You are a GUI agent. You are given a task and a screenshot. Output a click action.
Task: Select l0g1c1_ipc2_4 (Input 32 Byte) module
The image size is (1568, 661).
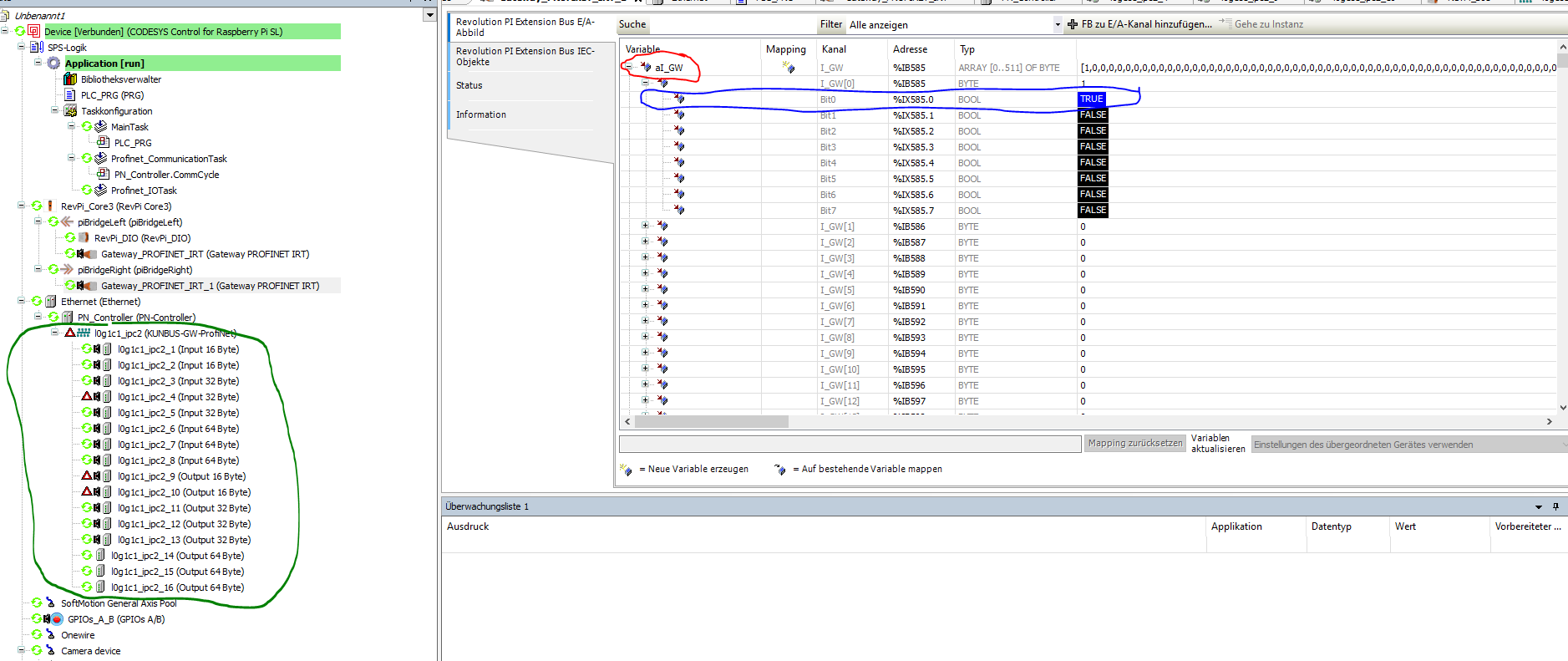(178, 397)
